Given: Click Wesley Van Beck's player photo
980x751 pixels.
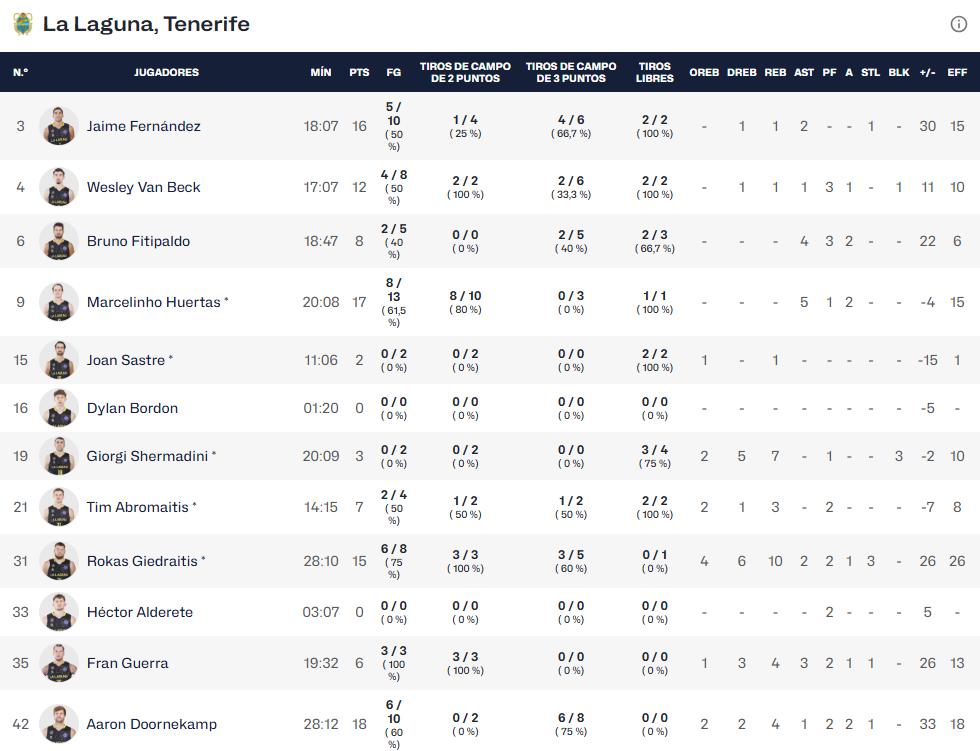Looking at the screenshot, I should [x=59, y=187].
